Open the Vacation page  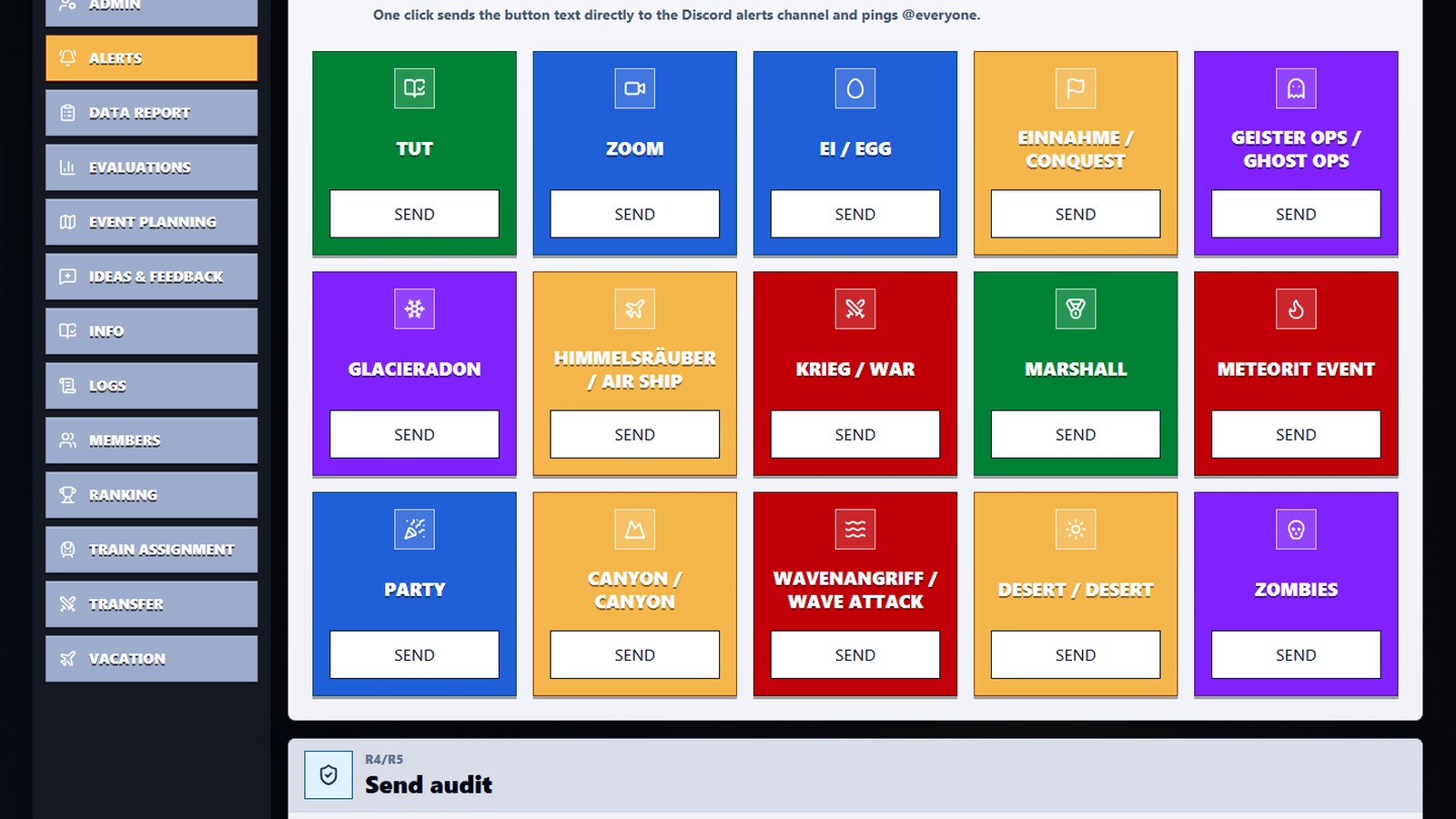[x=151, y=659]
